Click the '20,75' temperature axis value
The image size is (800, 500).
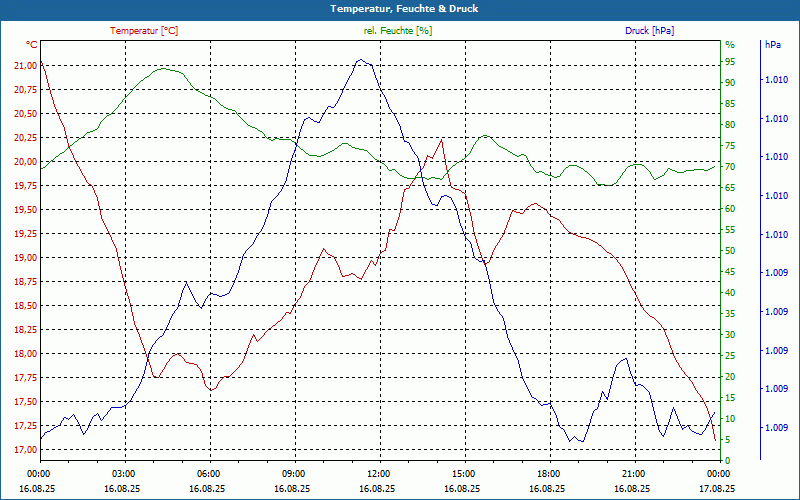[x=26, y=89]
